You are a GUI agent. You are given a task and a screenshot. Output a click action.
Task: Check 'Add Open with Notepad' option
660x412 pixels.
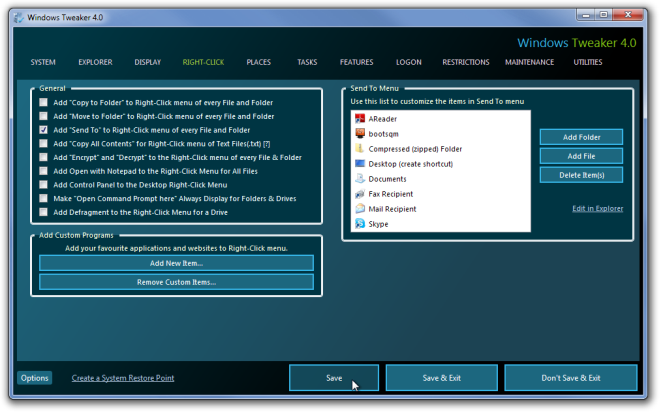pyautogui.click(x=43, y=171)
